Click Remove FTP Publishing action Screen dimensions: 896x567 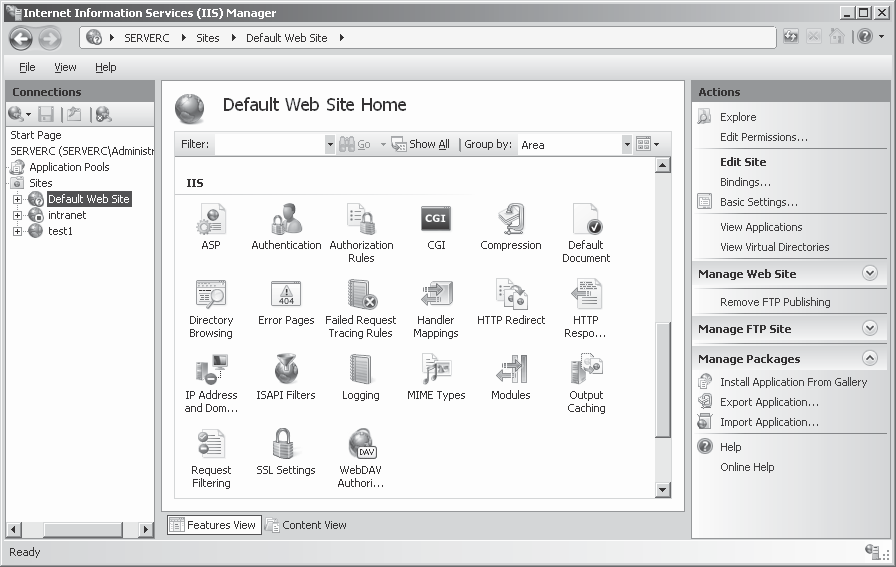(x=775, y=302)
